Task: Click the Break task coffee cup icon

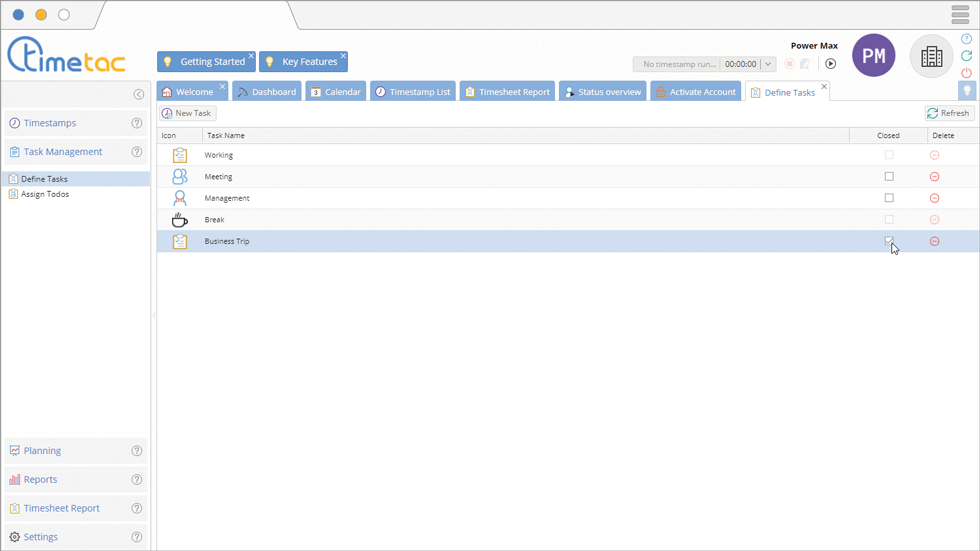Action: pos(179,220)
